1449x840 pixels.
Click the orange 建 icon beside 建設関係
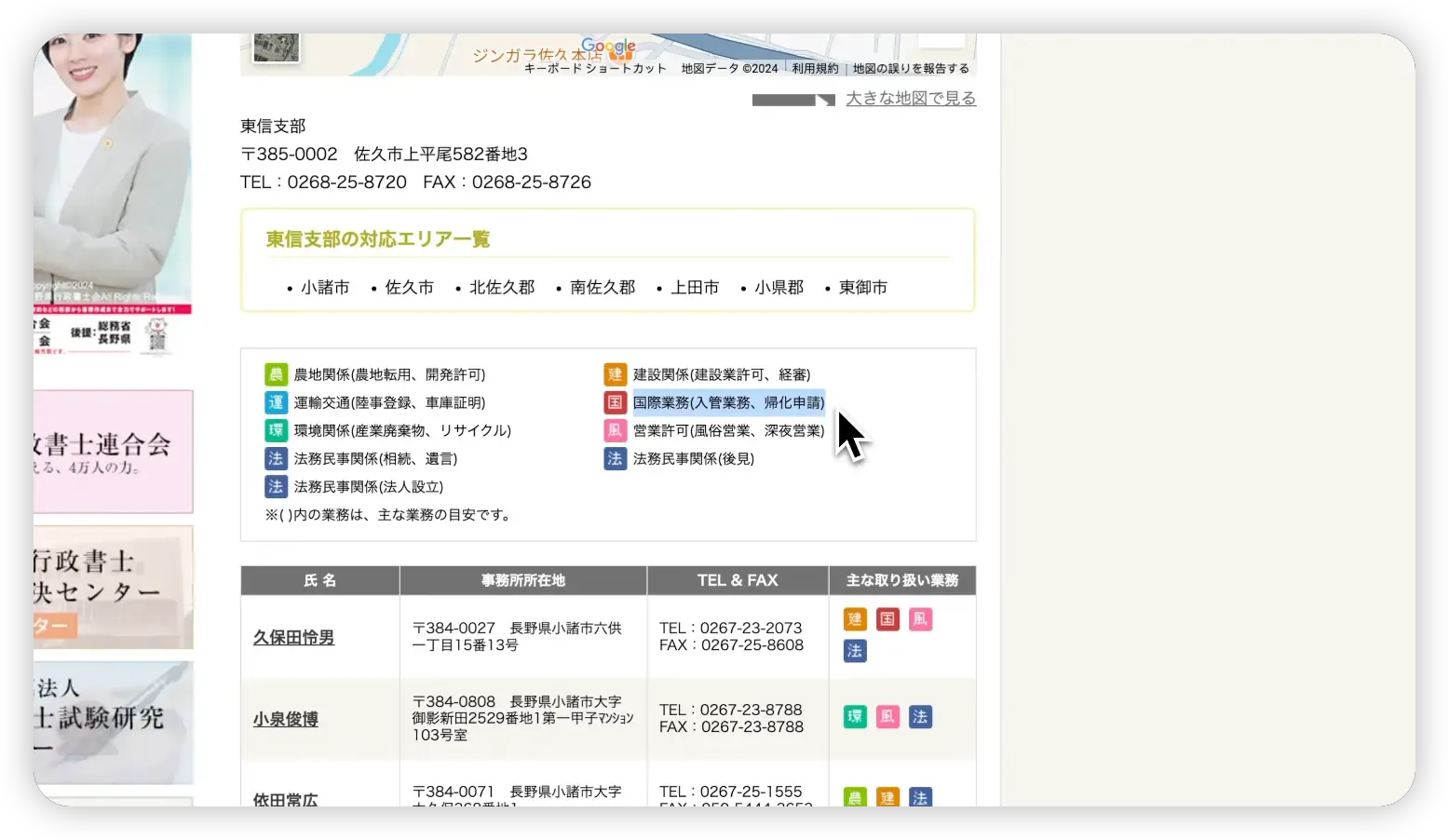tap(615, 374)
